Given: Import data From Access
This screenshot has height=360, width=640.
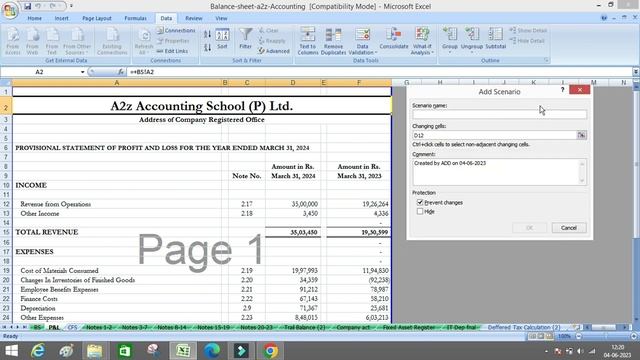Looking at the screenshot, I should (x=13, y=41).
